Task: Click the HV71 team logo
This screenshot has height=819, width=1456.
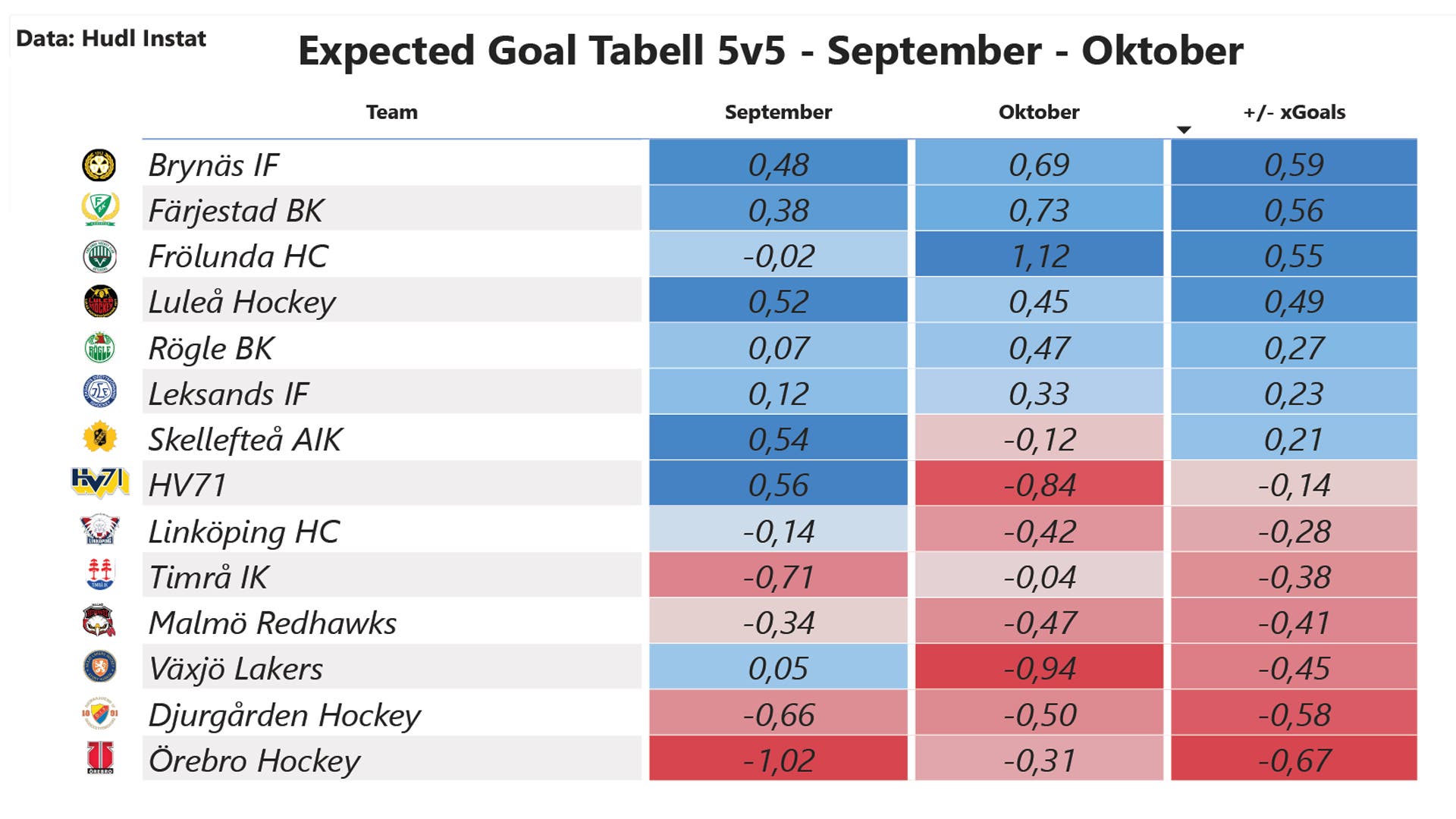Action: (99, 482)
